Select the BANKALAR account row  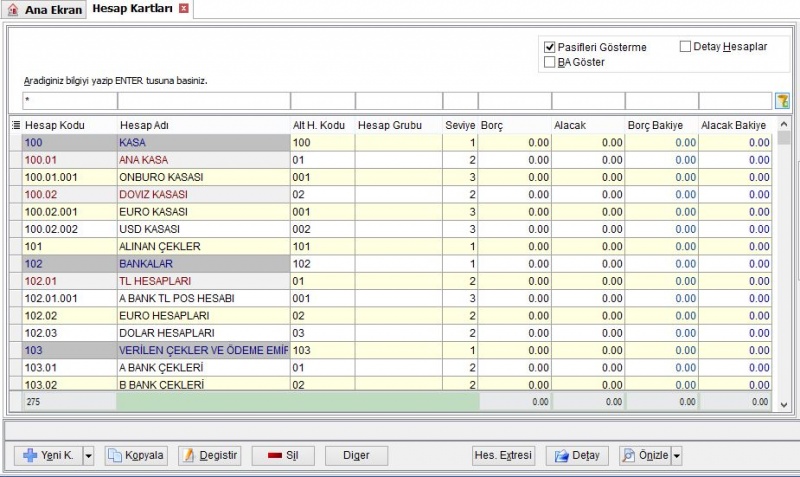coord(390,264)
